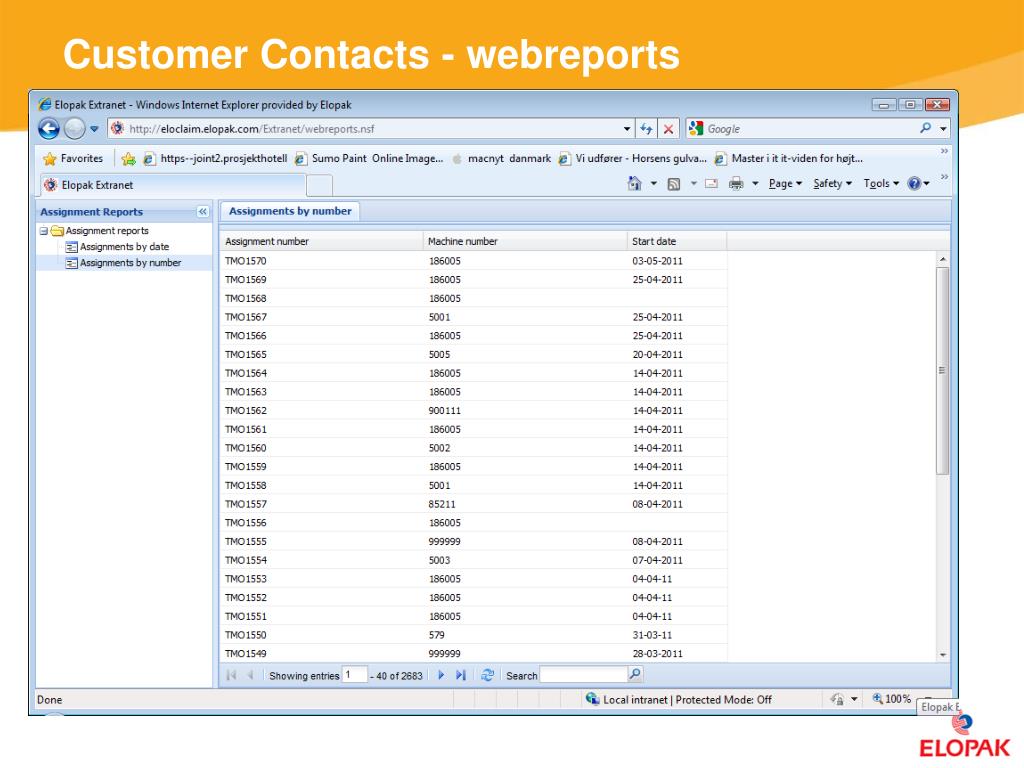This screenshot has height=768, width=1024.
Task: Open the https--joint2.prosjekthotell favorite link
Action: tap(216, 159)
